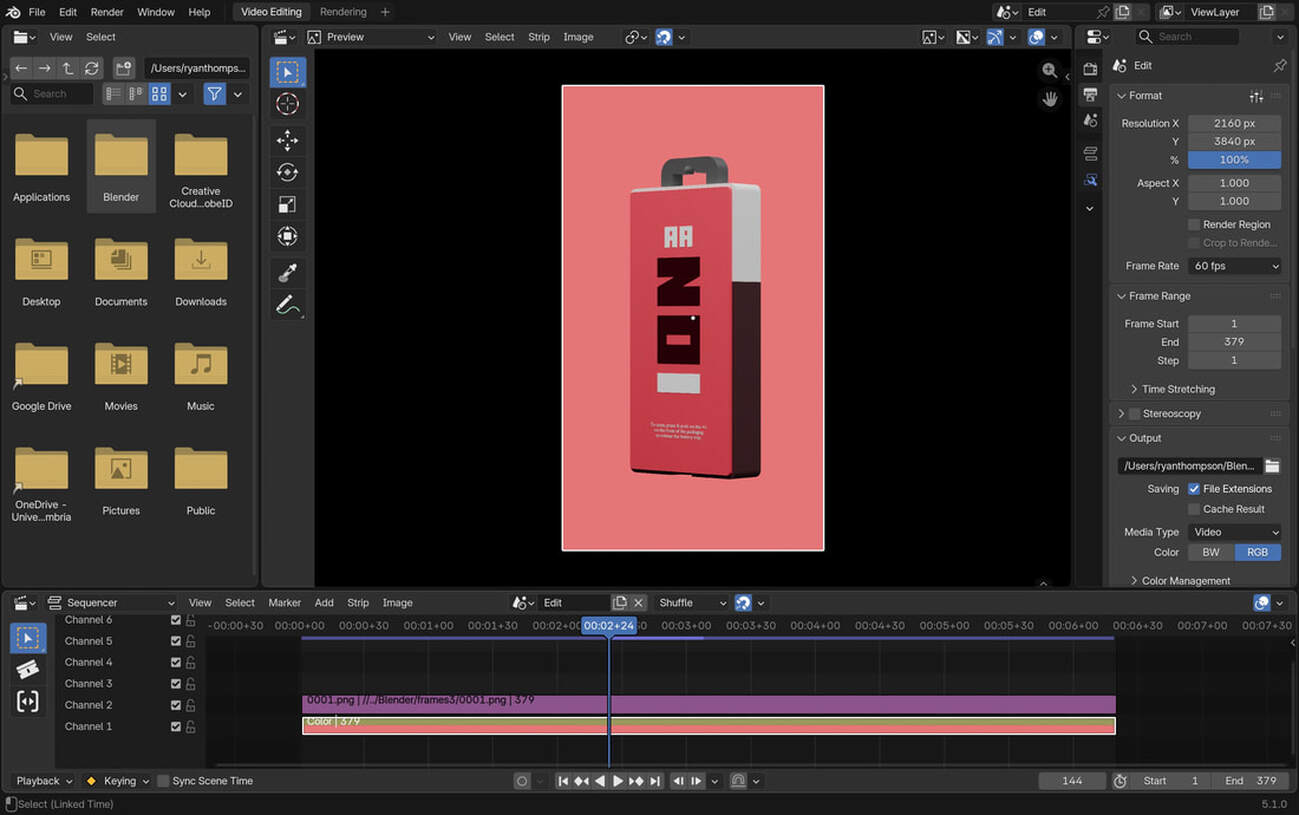The height and width of the screenshot is (815, 1299).
Task: Activate the Blade tool in sequencer
Action: coord(28,669)
